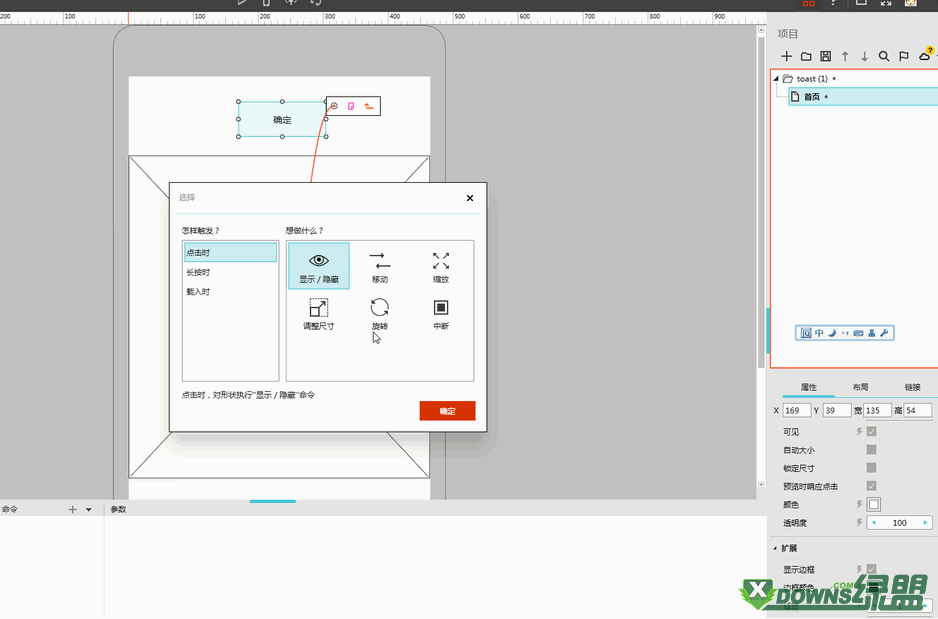The height and width of the screenshot is (619, 938).
Task: Add a command with the 命令 plus icon
Action: 72,510
